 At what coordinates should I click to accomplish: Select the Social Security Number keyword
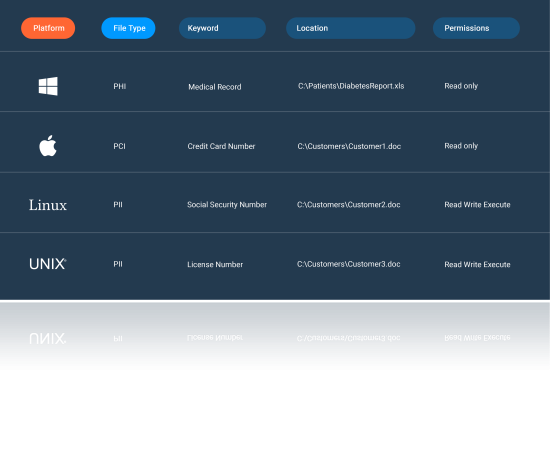pos(227,204)
